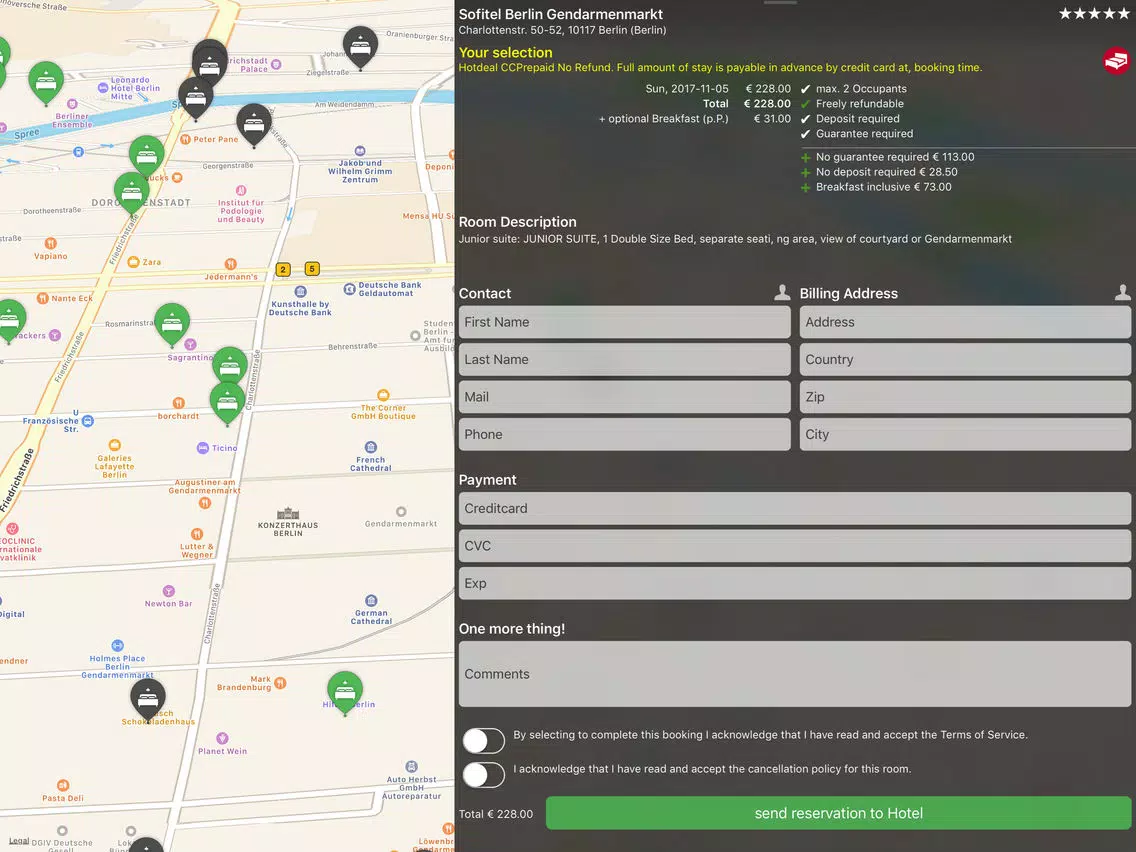Focus the CVC field
The image size is (1136, 852).
(x=795, y=546)
